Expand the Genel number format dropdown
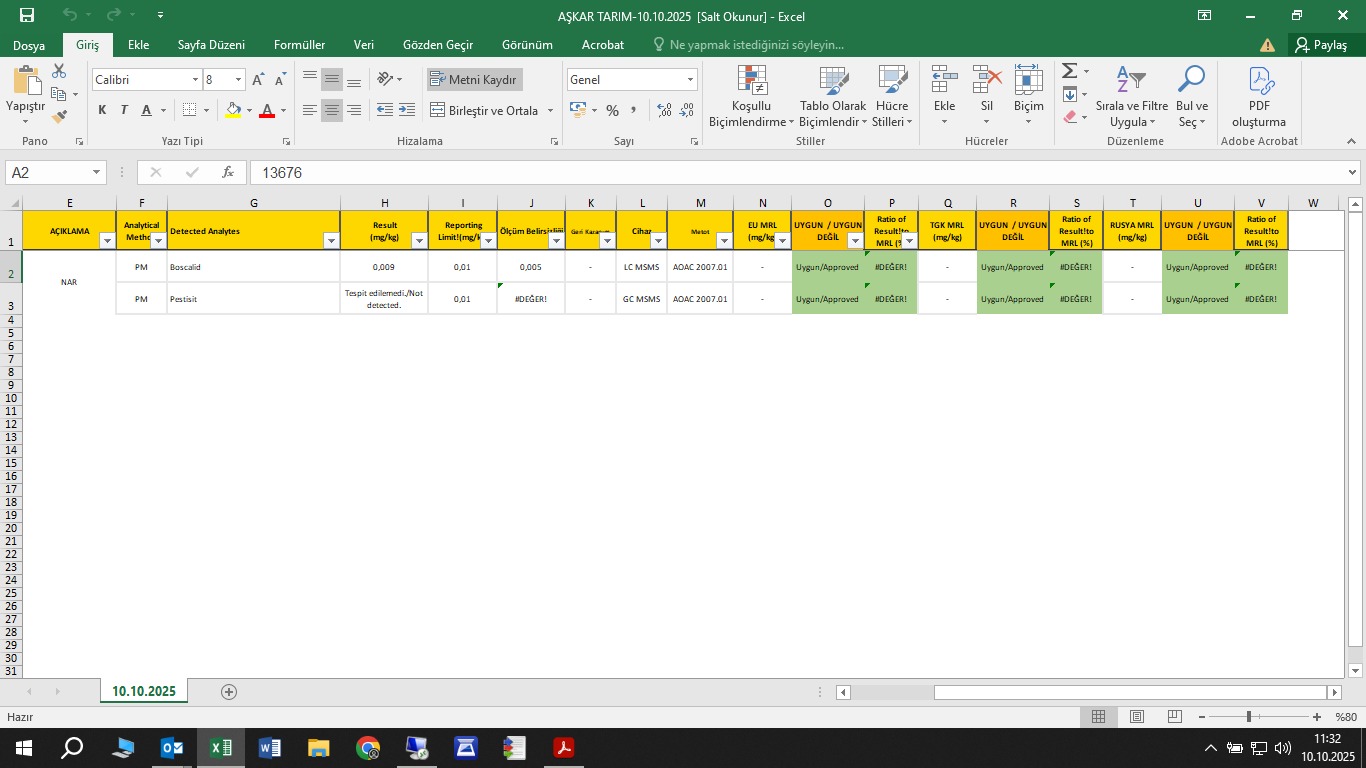Viewport: 1366px width, 768px height. coord(690,80)
